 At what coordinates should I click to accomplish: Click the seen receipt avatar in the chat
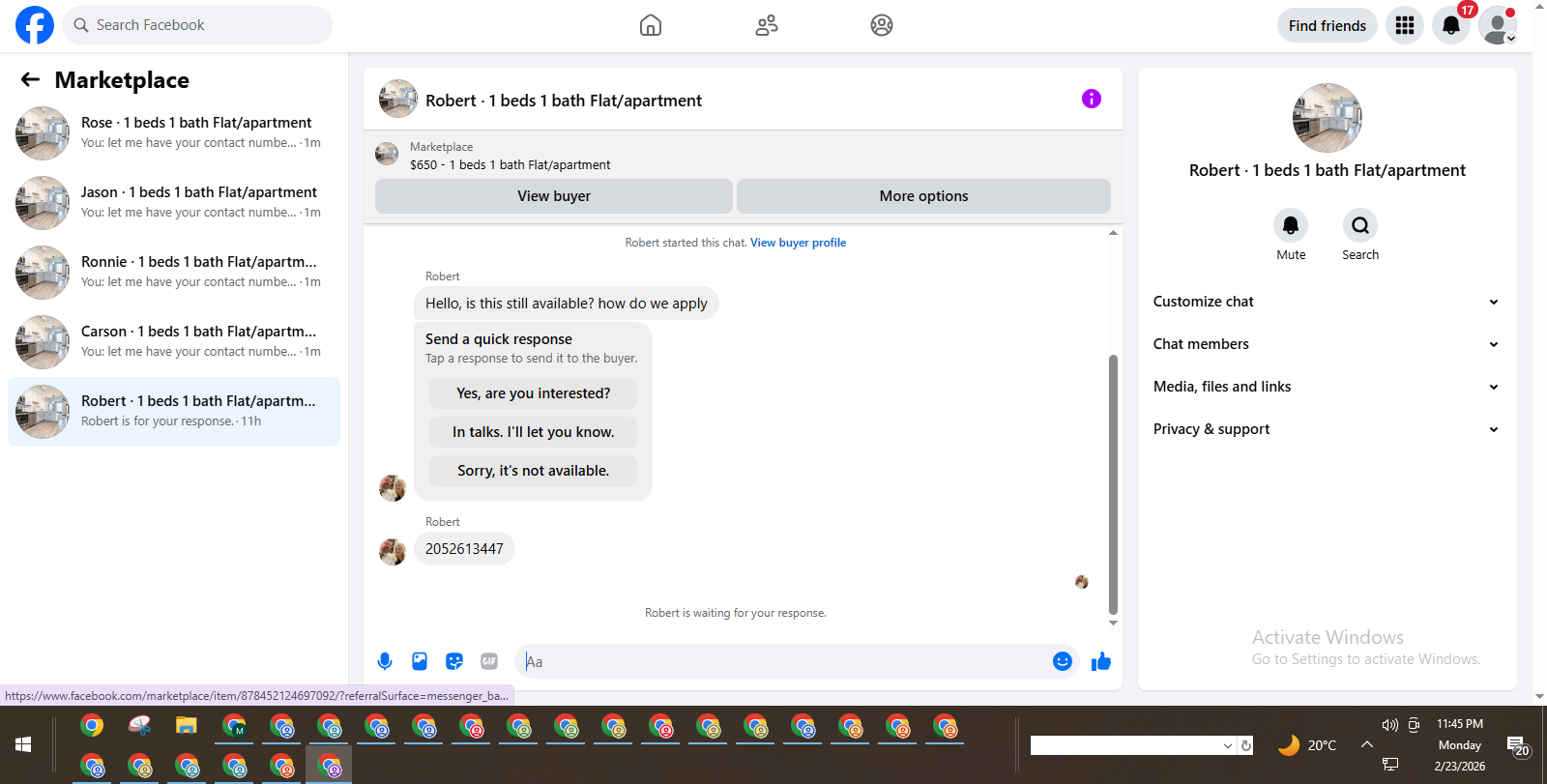[x=1082, y=582]
